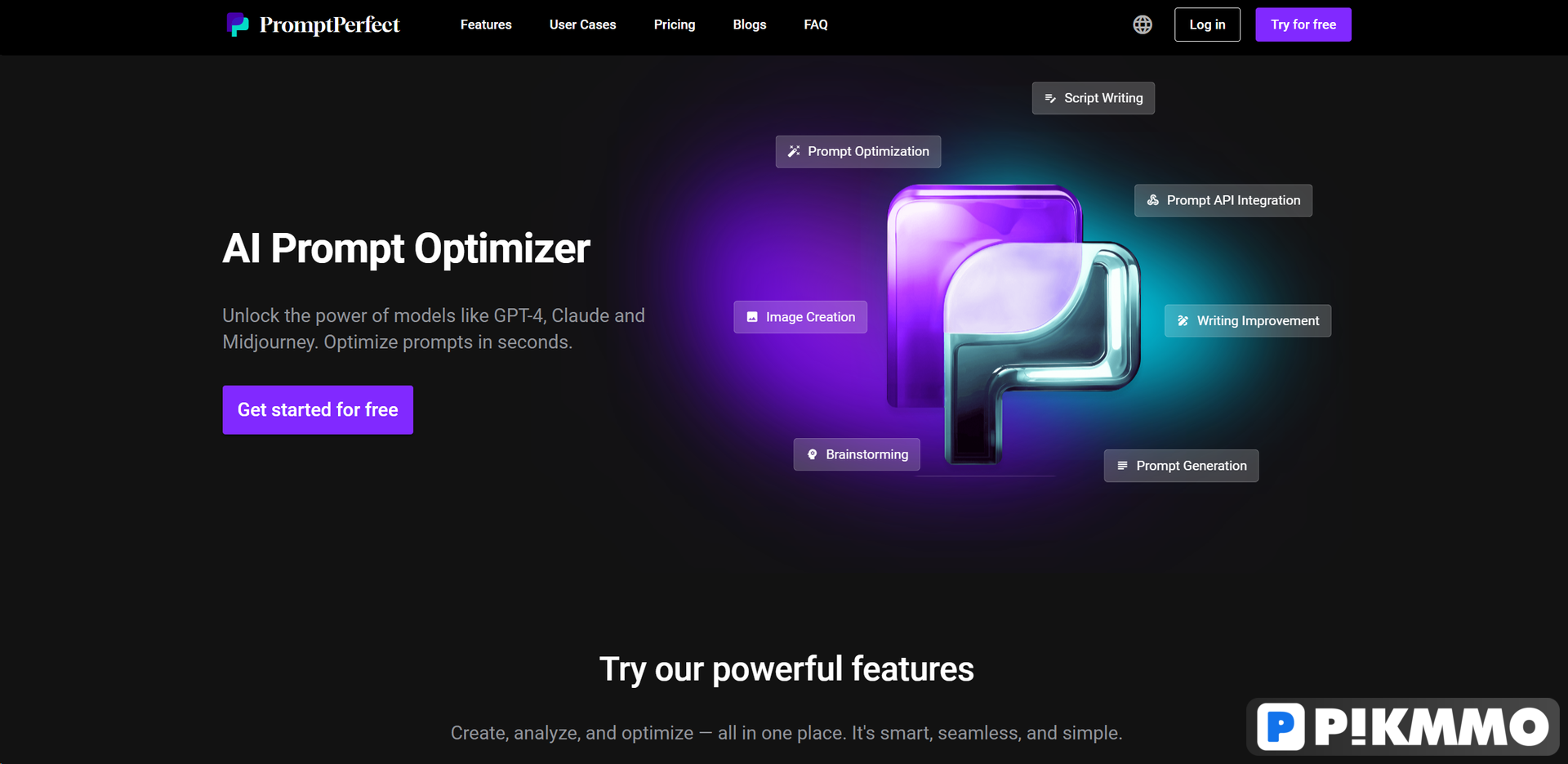The image size is (1568, 764).
Task: Open the language globe selector
Action: click(1143, 25)
